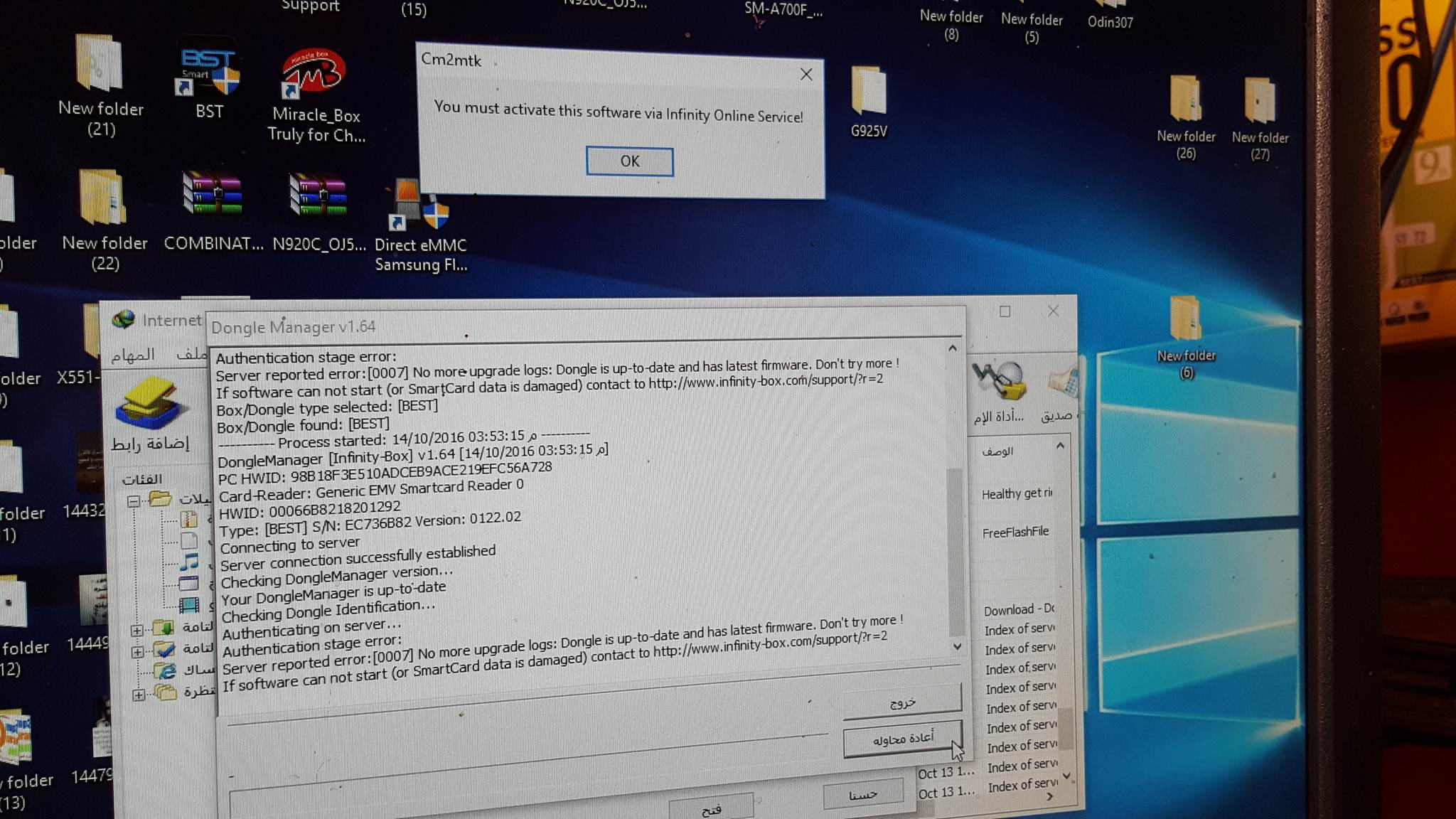Select the blue-checkmark finished folder in tree
This screenshot has height=819, width=1456.
164,648
